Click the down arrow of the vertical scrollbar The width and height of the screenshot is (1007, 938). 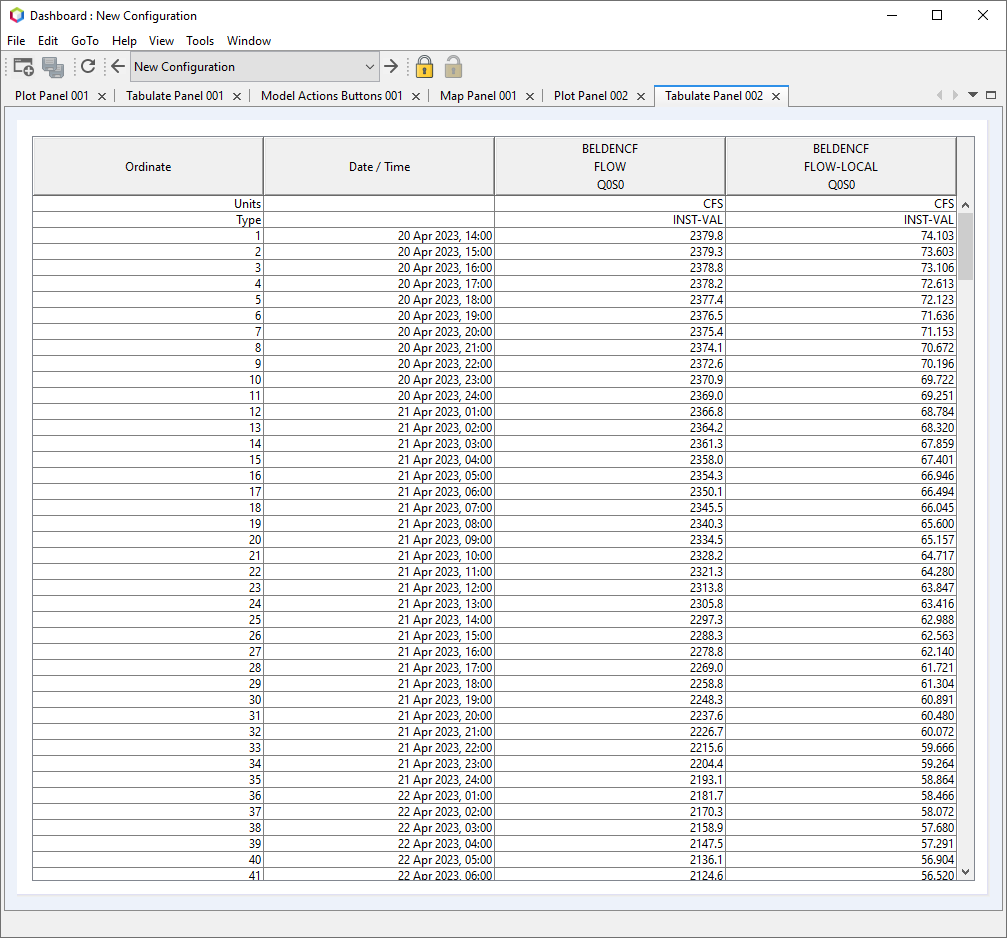pos(965,872)
